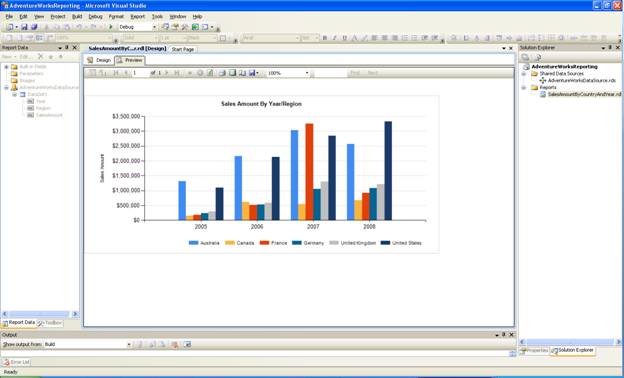Collapse the Reports folder in Solution Explorer
The image size is (624, 378).
pyautogui.click(x=524, y=88)
